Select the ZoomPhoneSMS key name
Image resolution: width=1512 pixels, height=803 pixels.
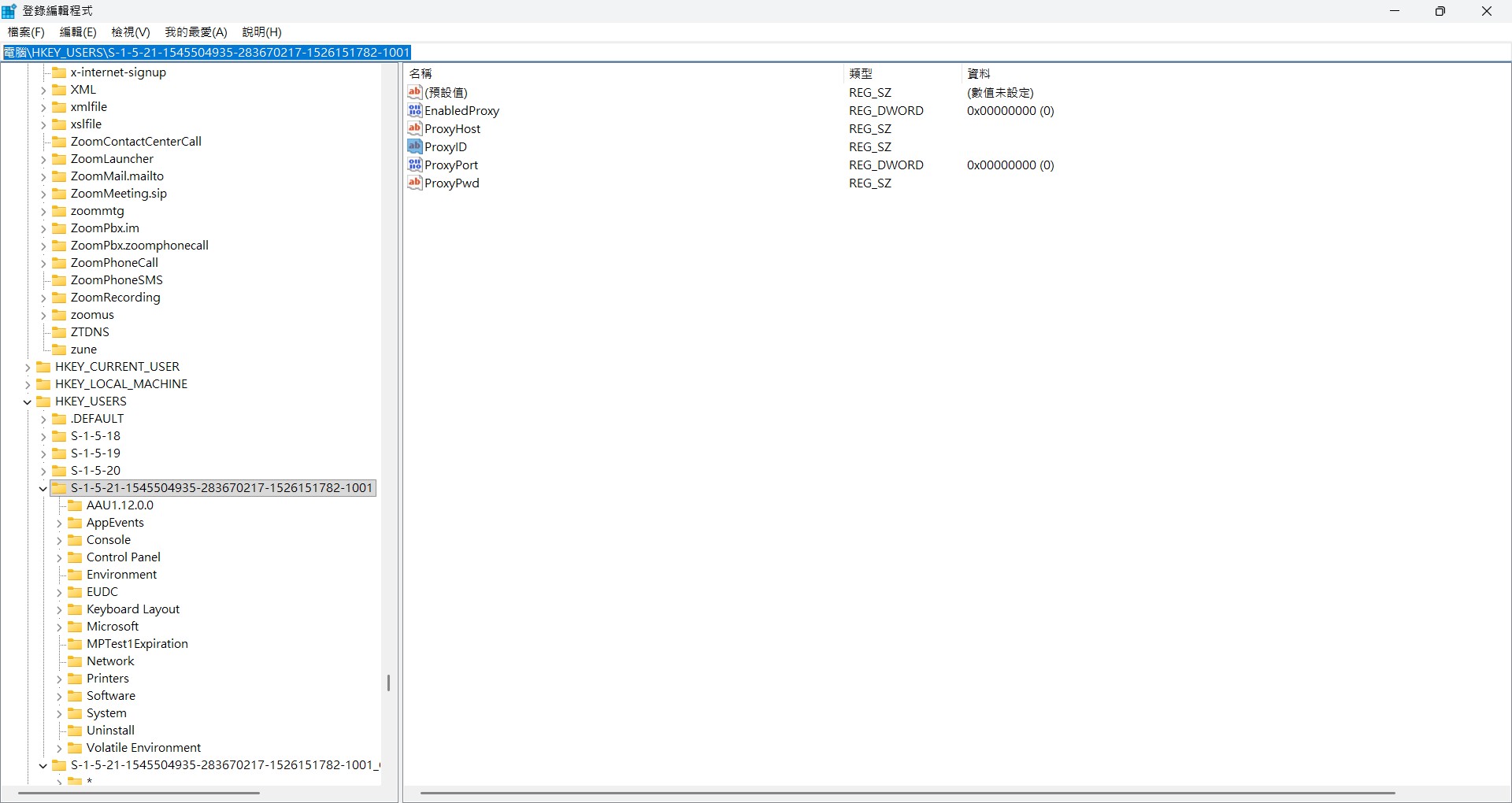point(117,279)
